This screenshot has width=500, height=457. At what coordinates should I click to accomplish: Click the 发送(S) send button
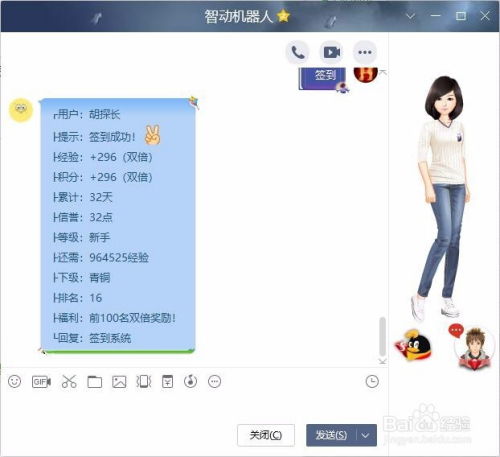tap(331, 435)
